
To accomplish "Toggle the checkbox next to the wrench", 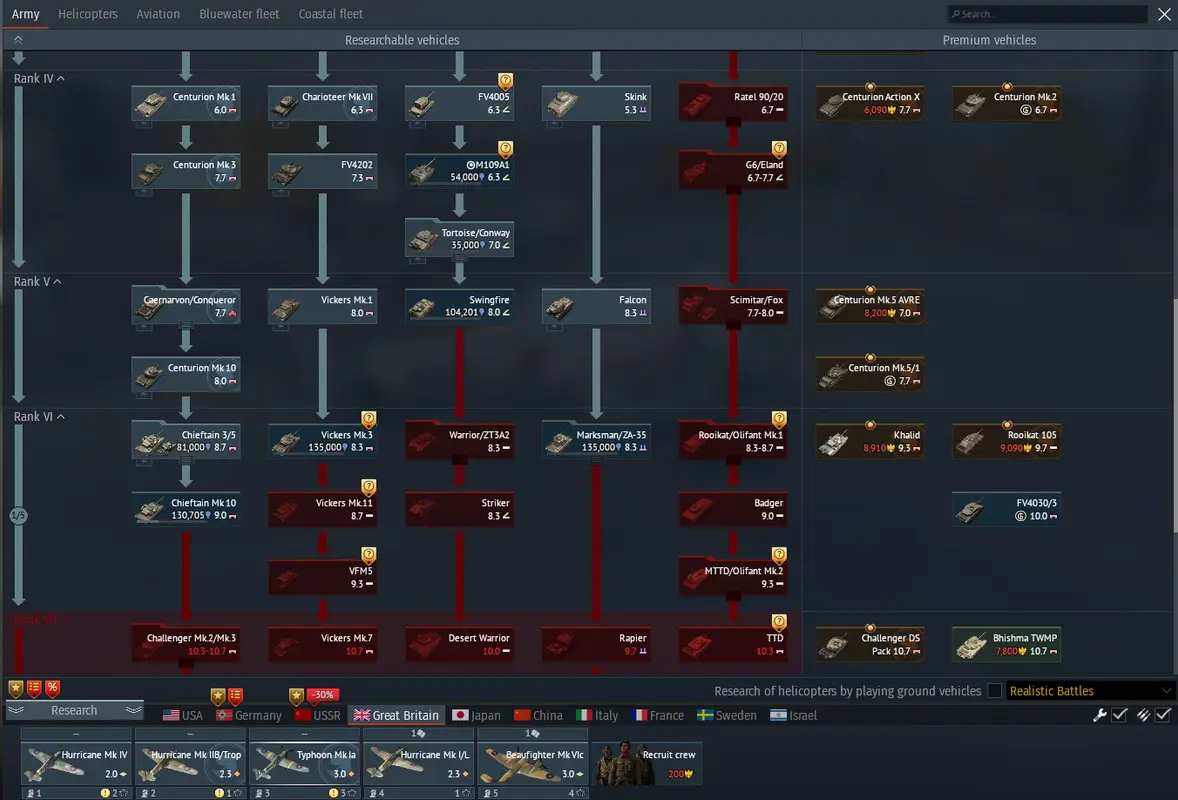I will pos(1120,715).
